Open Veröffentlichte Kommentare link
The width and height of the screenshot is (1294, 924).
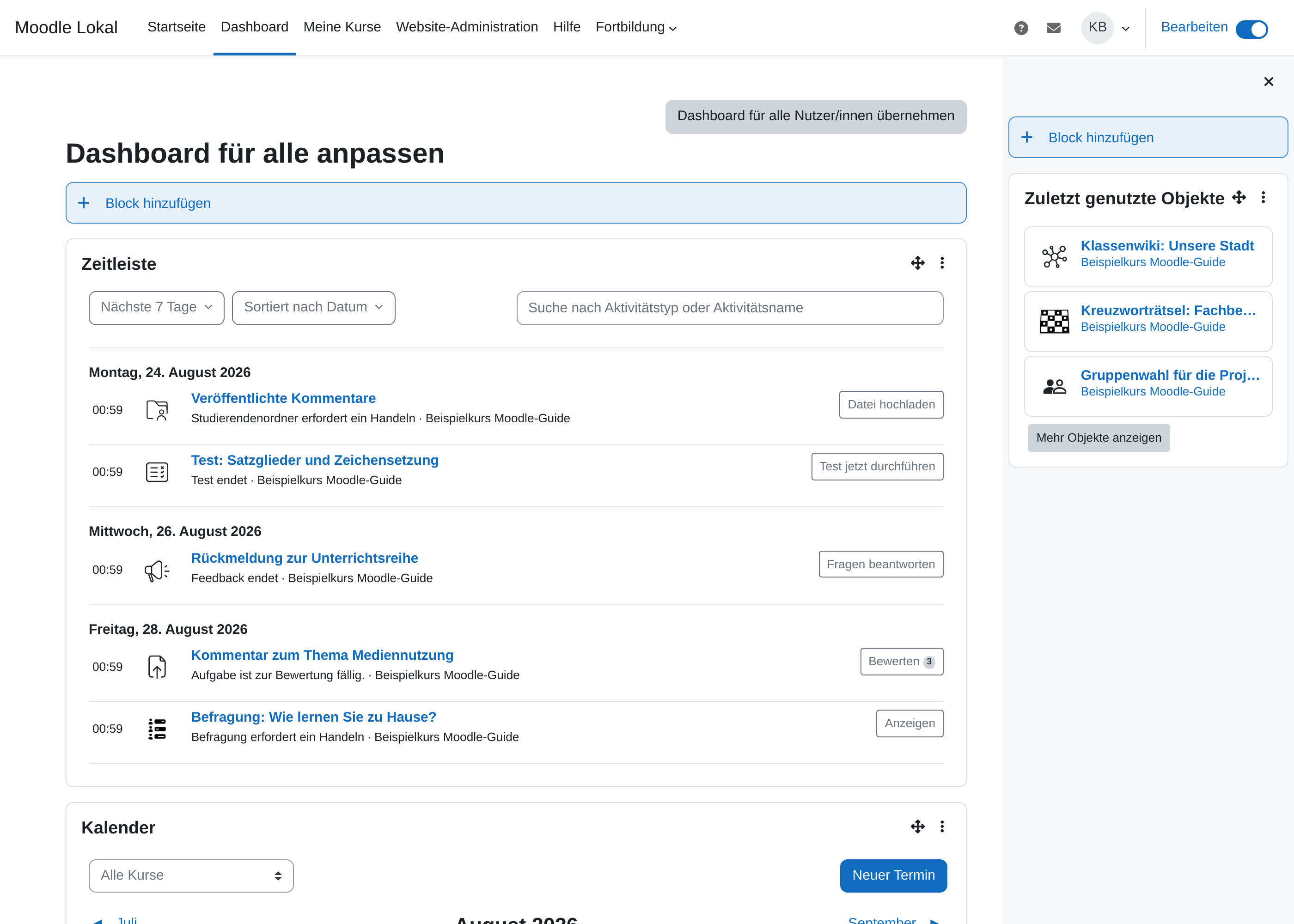point(283,398)
